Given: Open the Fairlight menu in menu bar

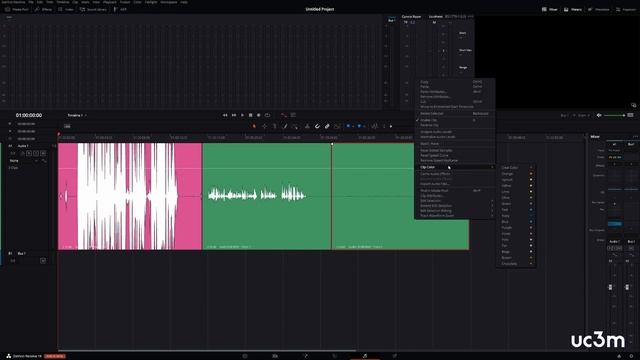Looking at the screenshot, I should click(151, 2).
